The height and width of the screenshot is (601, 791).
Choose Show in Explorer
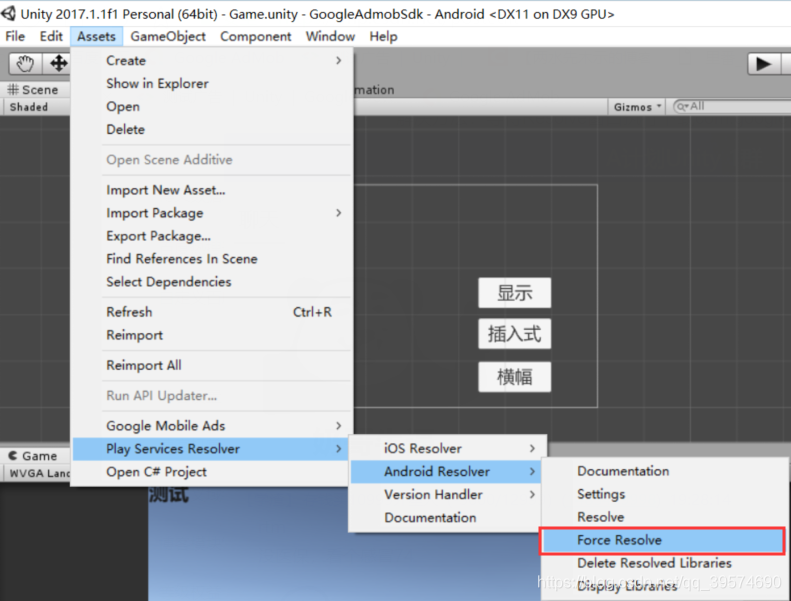point(212,83)
